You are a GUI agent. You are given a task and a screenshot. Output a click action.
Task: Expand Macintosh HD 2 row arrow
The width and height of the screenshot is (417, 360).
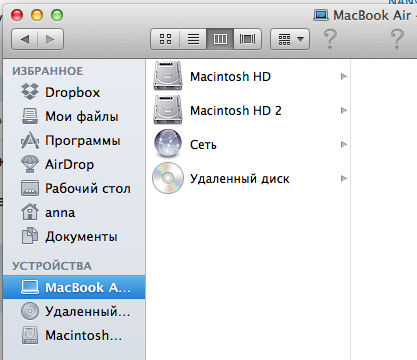(344, 110)
